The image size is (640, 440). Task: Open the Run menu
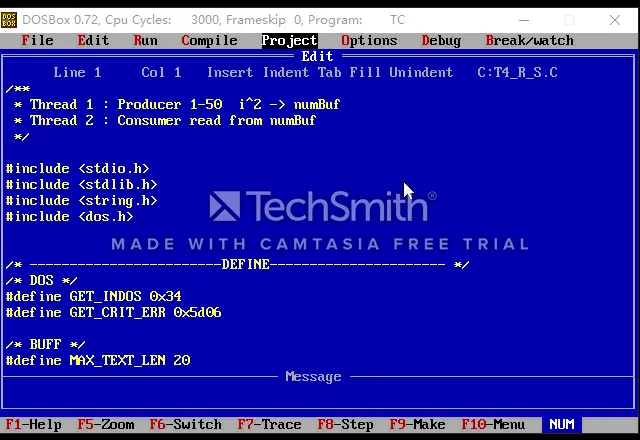pyautogui.click(x=145, y=40)
